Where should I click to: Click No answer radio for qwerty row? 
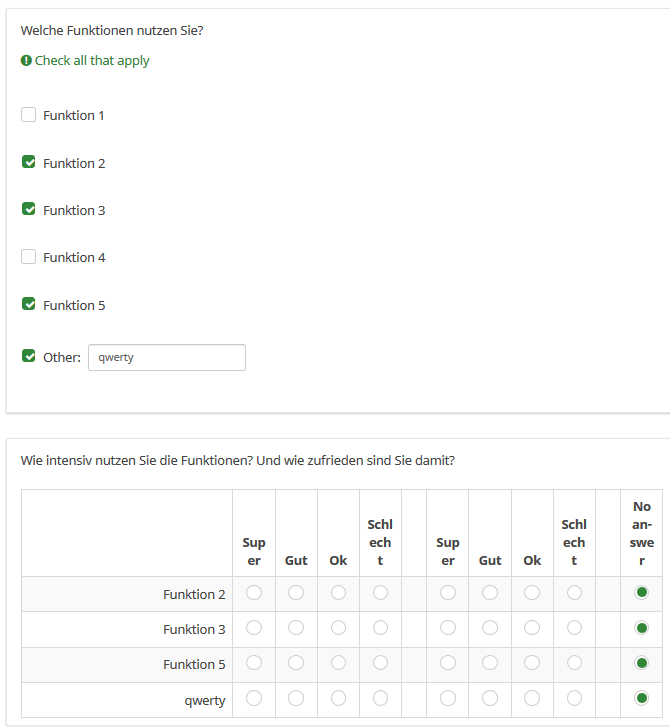[x=641, y=698]
